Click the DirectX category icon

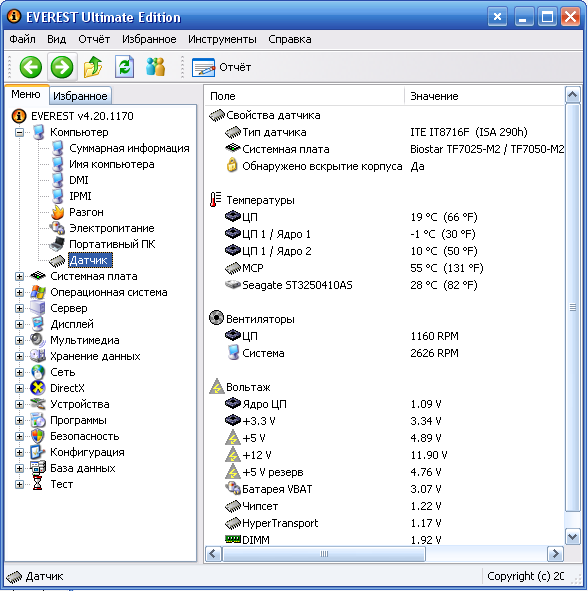38,388
